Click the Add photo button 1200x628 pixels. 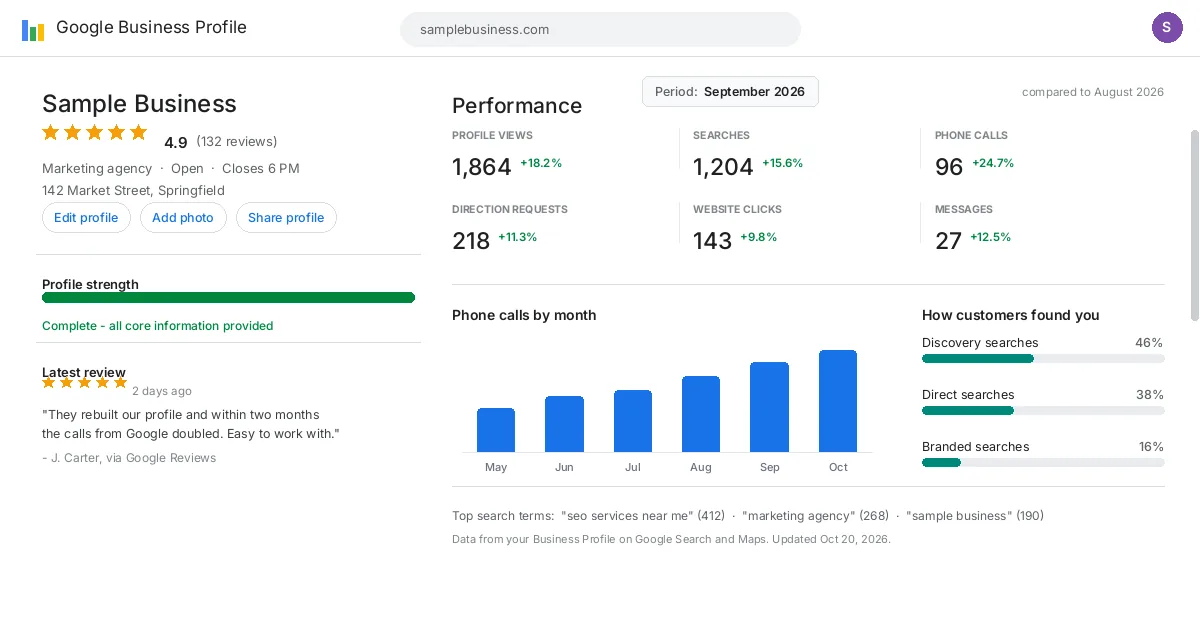click(x=183, y=218)
